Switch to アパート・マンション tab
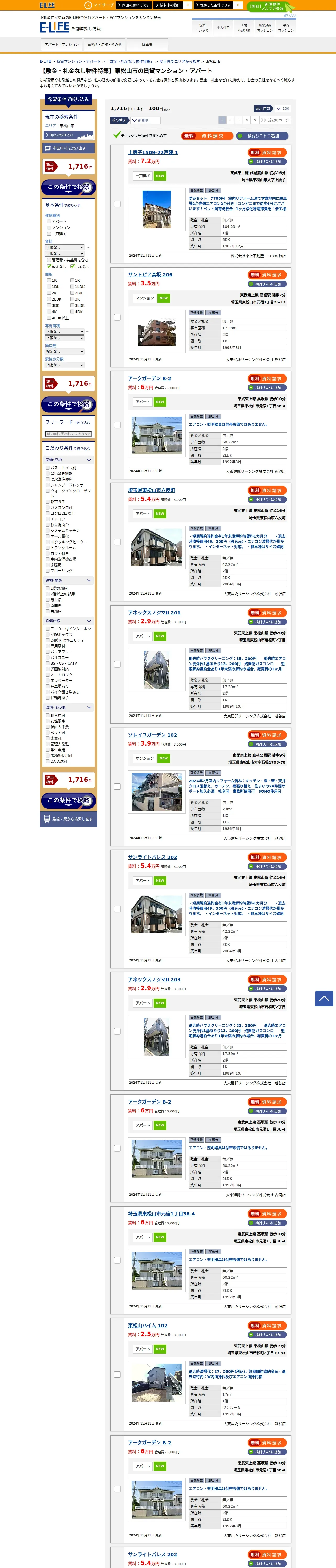The height and width of the screenshot is (1568, 336). click(x=61, y=44)
